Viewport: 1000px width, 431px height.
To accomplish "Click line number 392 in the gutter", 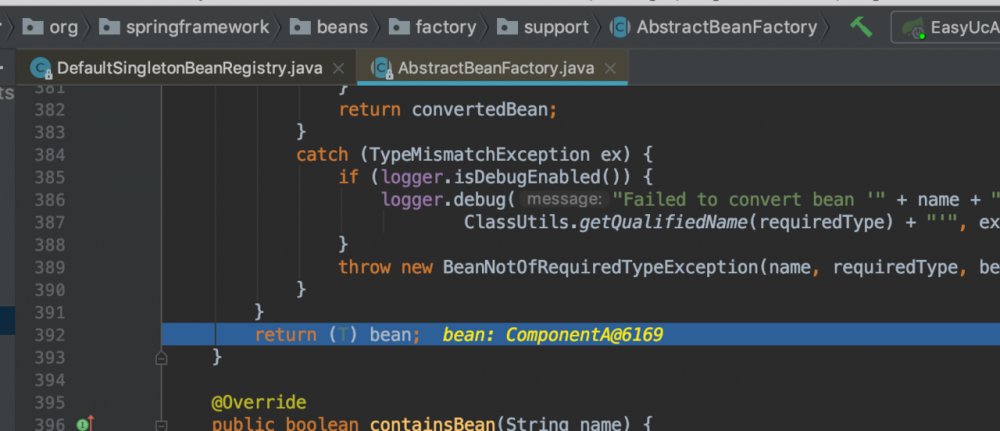I will click(50, 335).
